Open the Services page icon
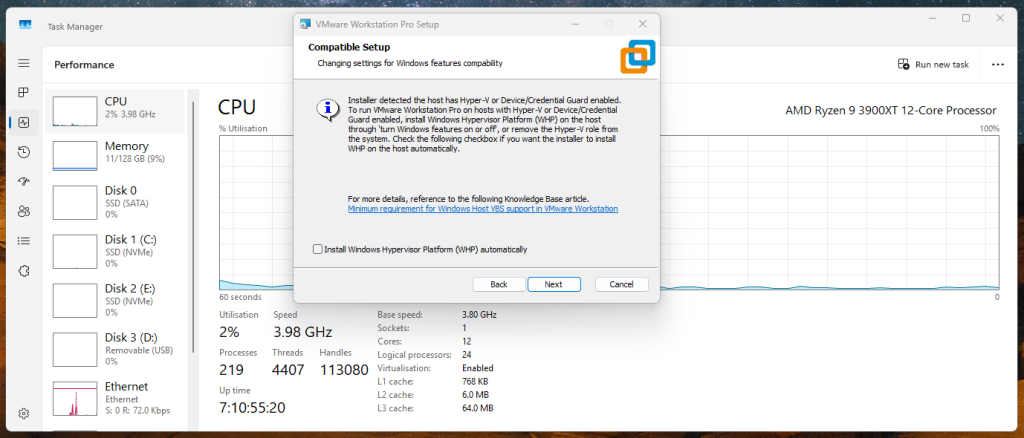Viewport: 1024px width, 438px height. [23, 270]
